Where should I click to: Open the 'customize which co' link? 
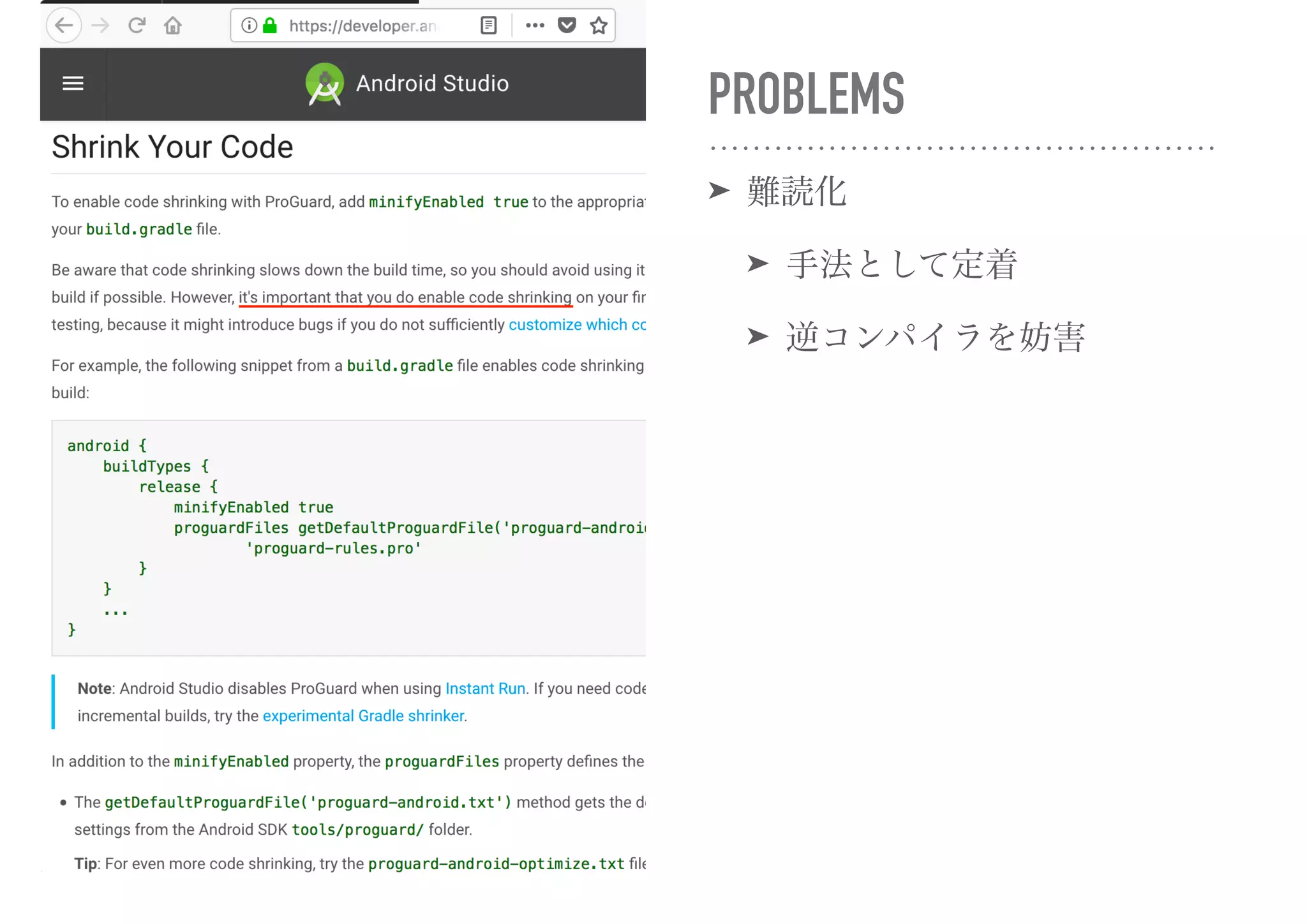tap(577, 325)
